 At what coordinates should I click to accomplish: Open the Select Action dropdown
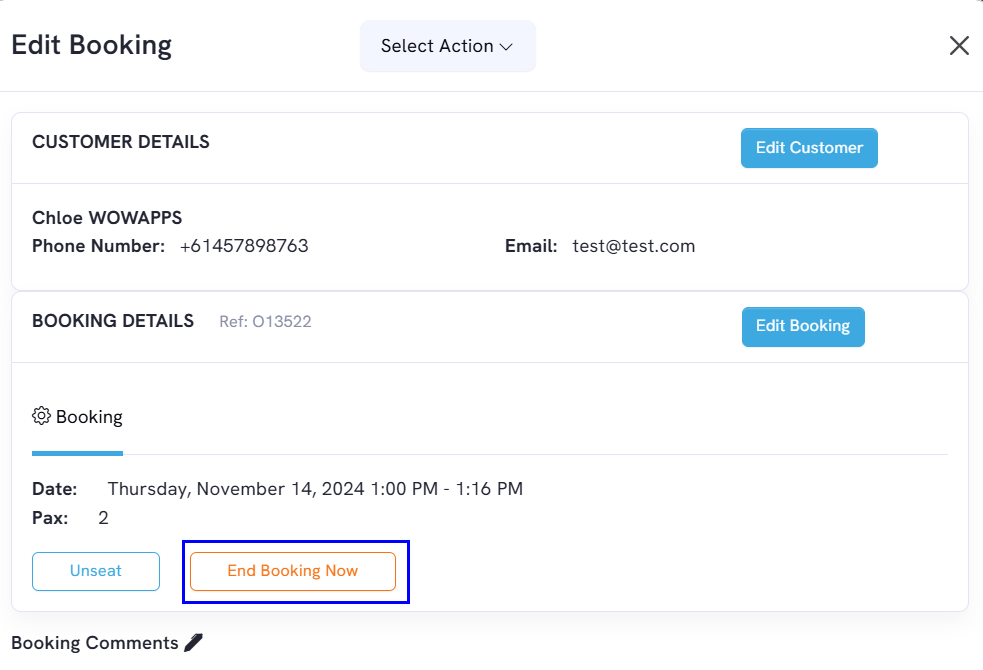coord(448,46)
